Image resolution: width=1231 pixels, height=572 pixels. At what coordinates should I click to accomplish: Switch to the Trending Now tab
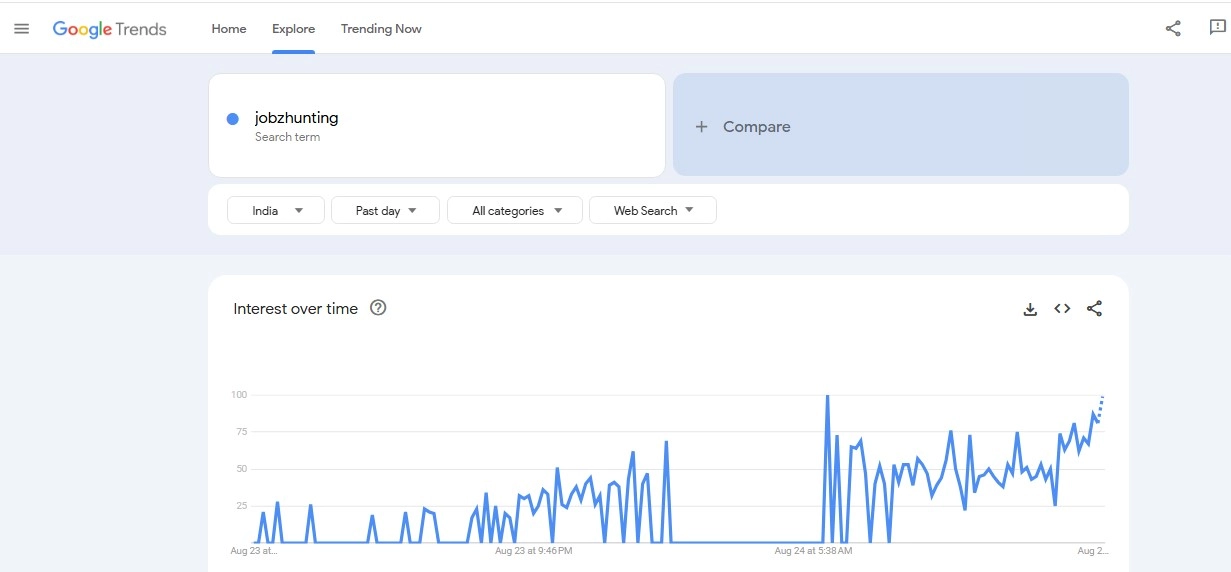pyautogui.click(x=381, y=29)
